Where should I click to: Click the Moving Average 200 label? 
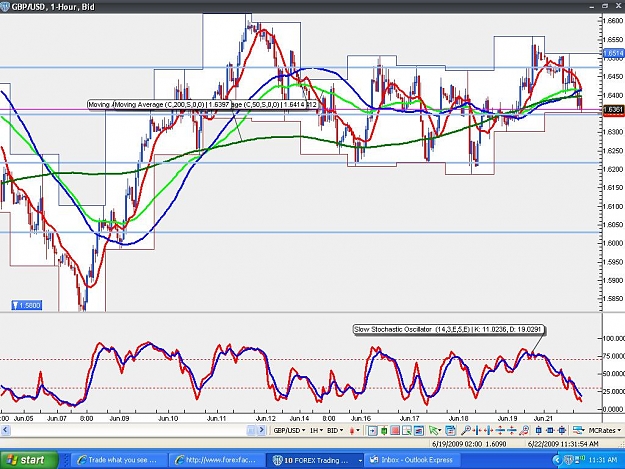click(172, 104)
